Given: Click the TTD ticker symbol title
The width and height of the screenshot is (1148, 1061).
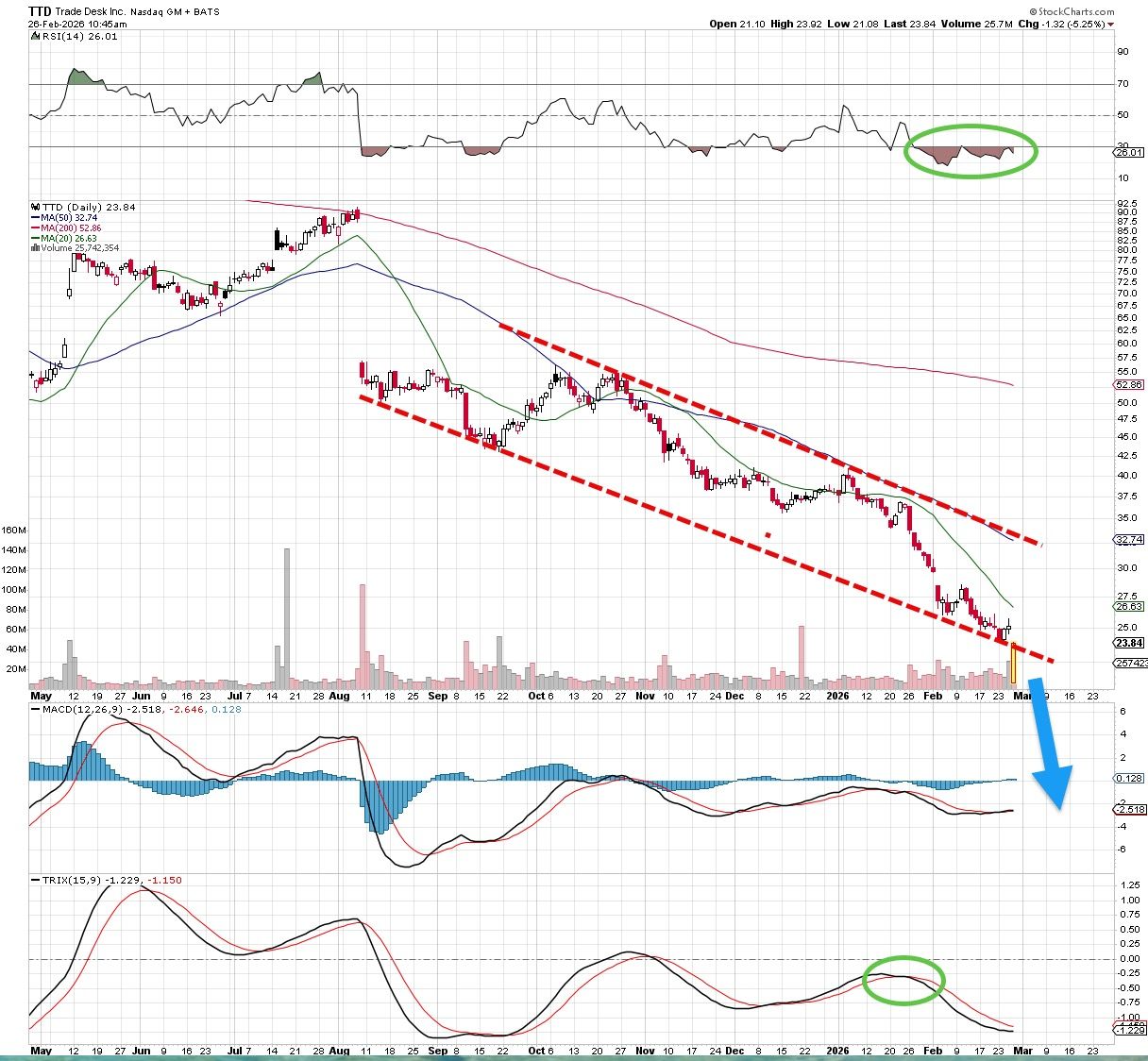Looking at the screenshot, I should pyautogui.click(x=40, y=11).
